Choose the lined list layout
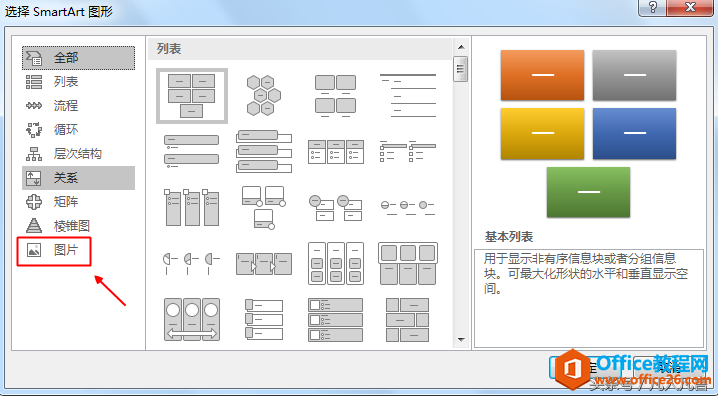Viewport: 718px width, 397px height. click(408, 96)
